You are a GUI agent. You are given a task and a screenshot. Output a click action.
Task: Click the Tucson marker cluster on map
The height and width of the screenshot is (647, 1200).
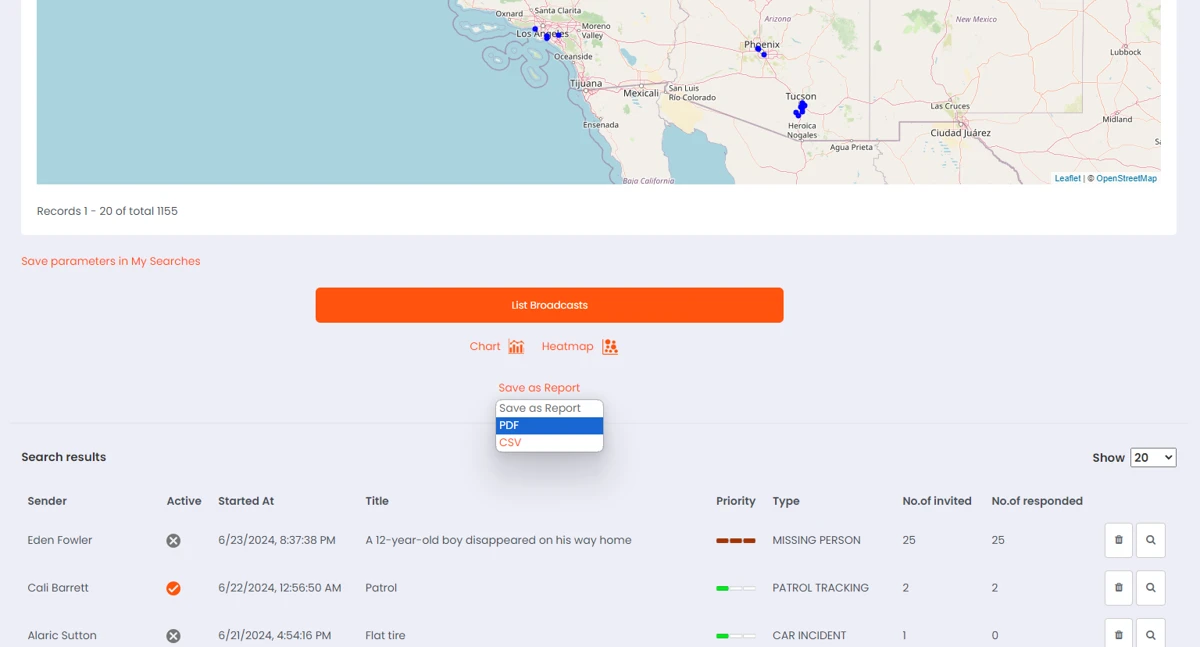click(800, 108)
